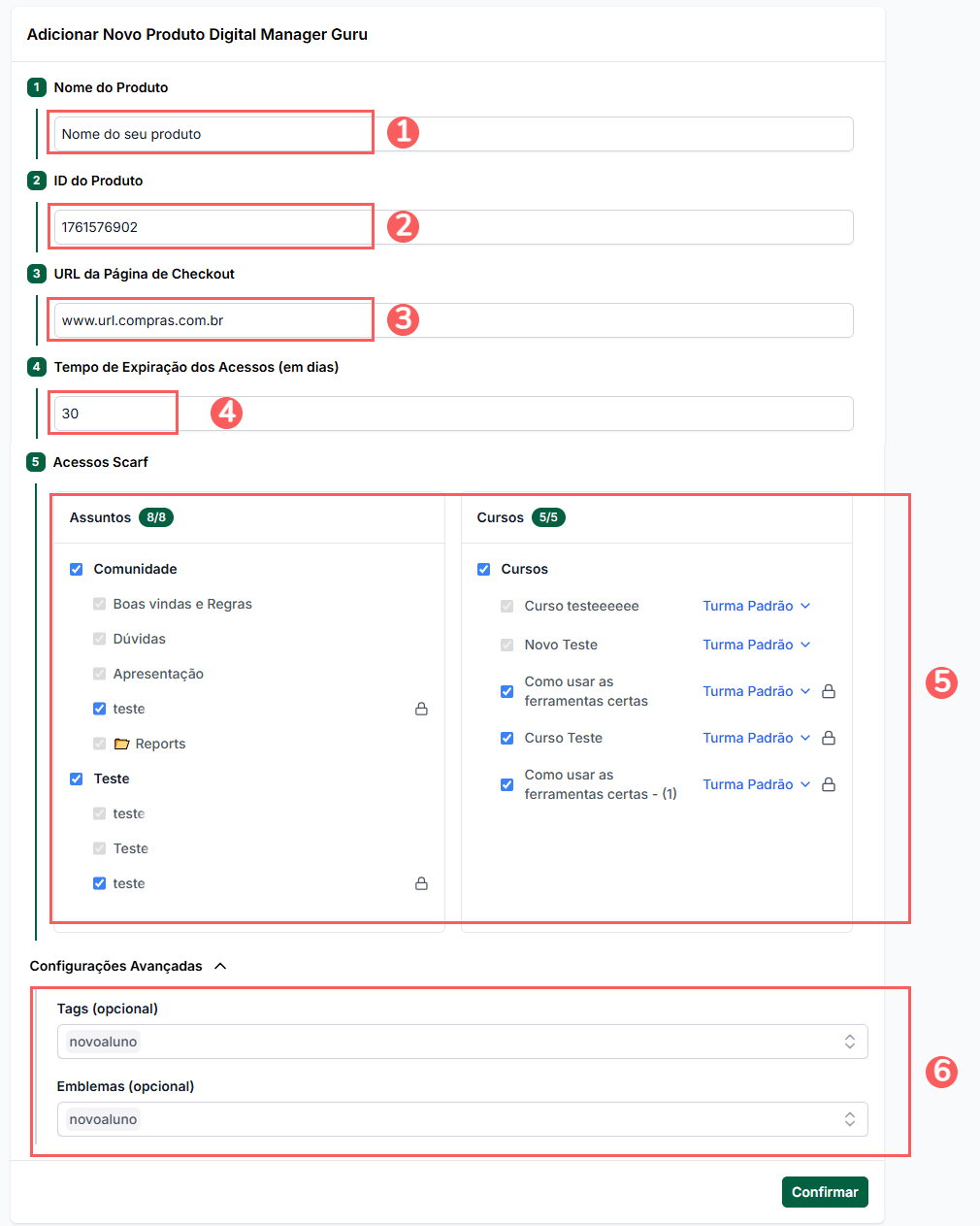Uncheck the Comunidade checkbox
Viewport: 980px width, 1226px height.
pyautogui.click(x=77, y=569)
